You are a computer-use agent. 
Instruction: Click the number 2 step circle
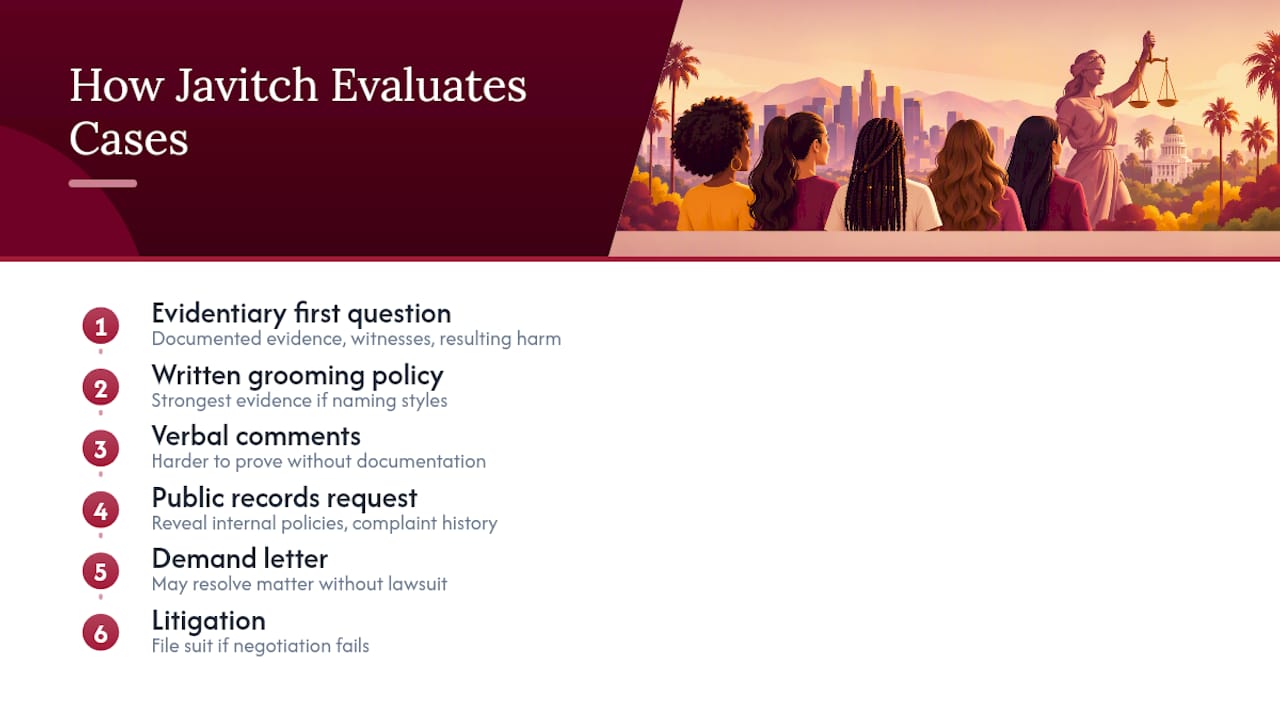(x=100, y=388)
